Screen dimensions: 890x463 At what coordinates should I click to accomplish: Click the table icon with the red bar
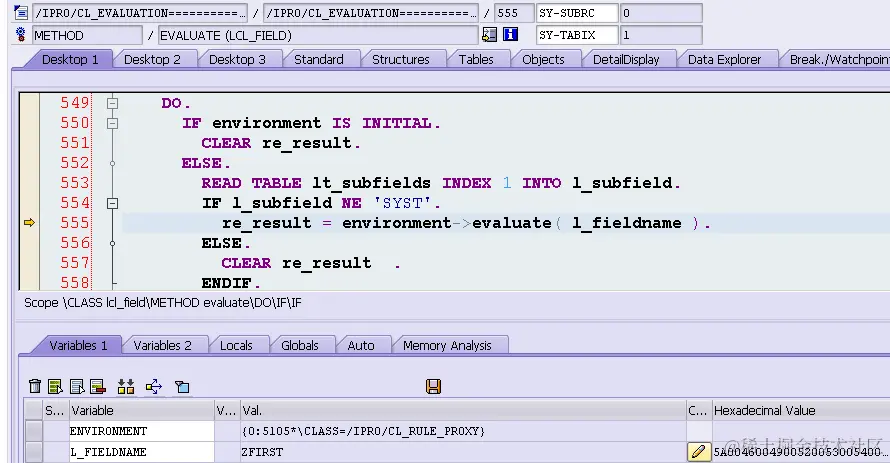point(98,386)
